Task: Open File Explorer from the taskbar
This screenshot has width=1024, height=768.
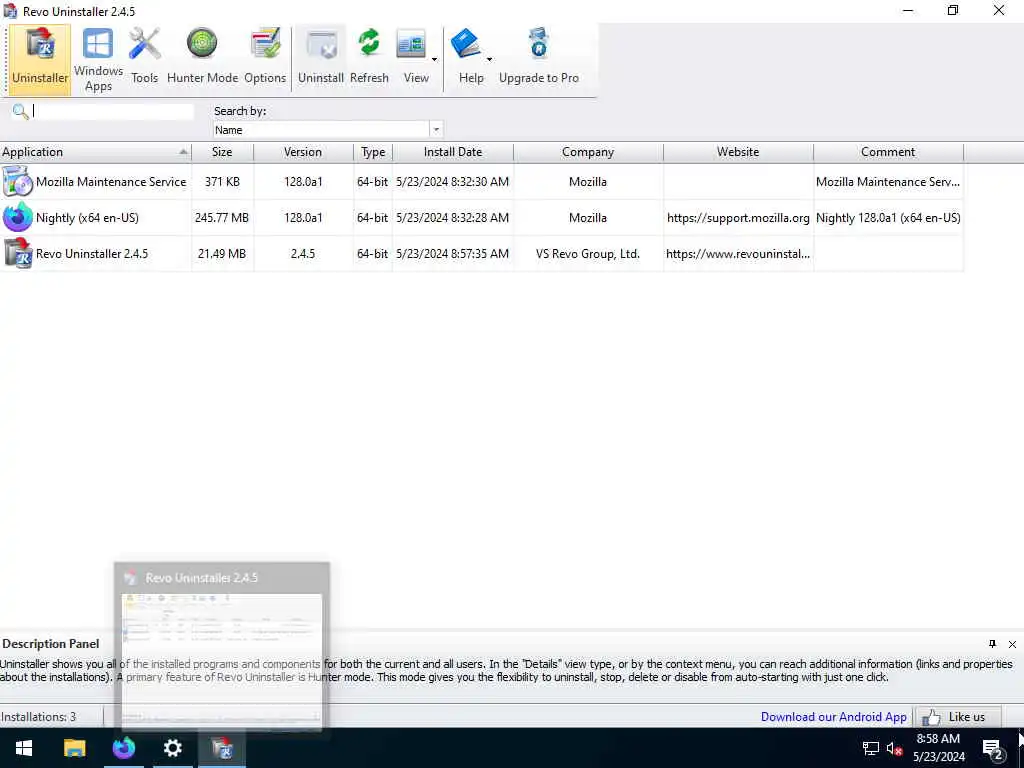Action: [74, 748]
